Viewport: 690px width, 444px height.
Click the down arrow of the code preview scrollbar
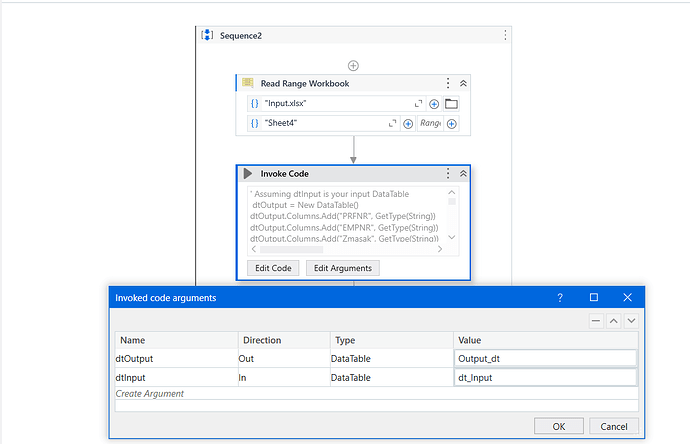click(x=451, y=237)
